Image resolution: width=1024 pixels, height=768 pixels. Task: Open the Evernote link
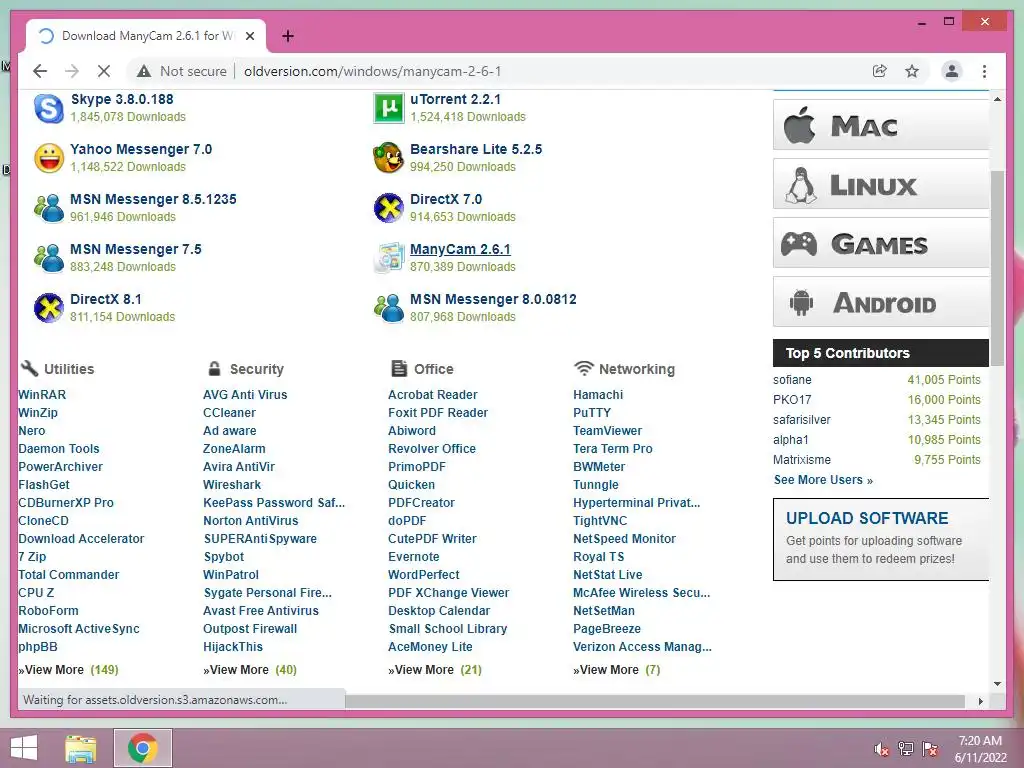pos(413,557)
